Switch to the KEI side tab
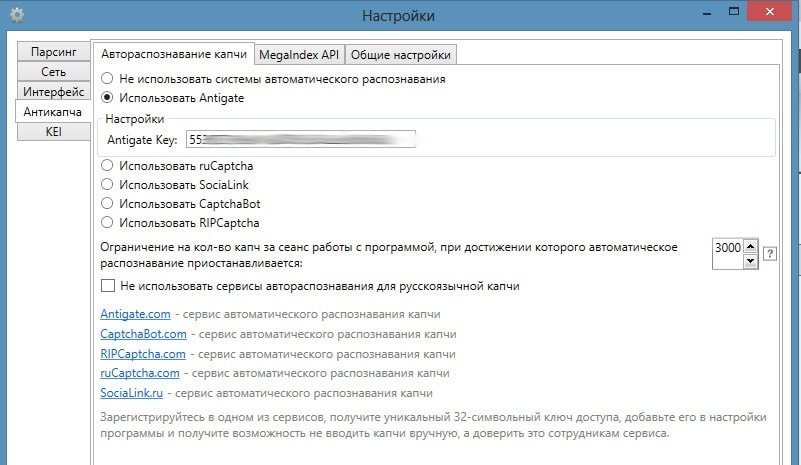This screenshot has height=465, width=801. click(x=53, y=132)
